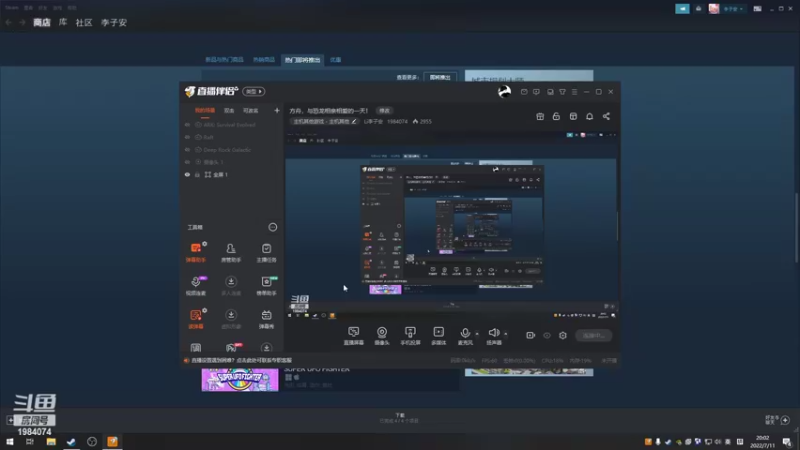
Task: Toggle the preview eye icon beside settings
Action: pos(547,335)
